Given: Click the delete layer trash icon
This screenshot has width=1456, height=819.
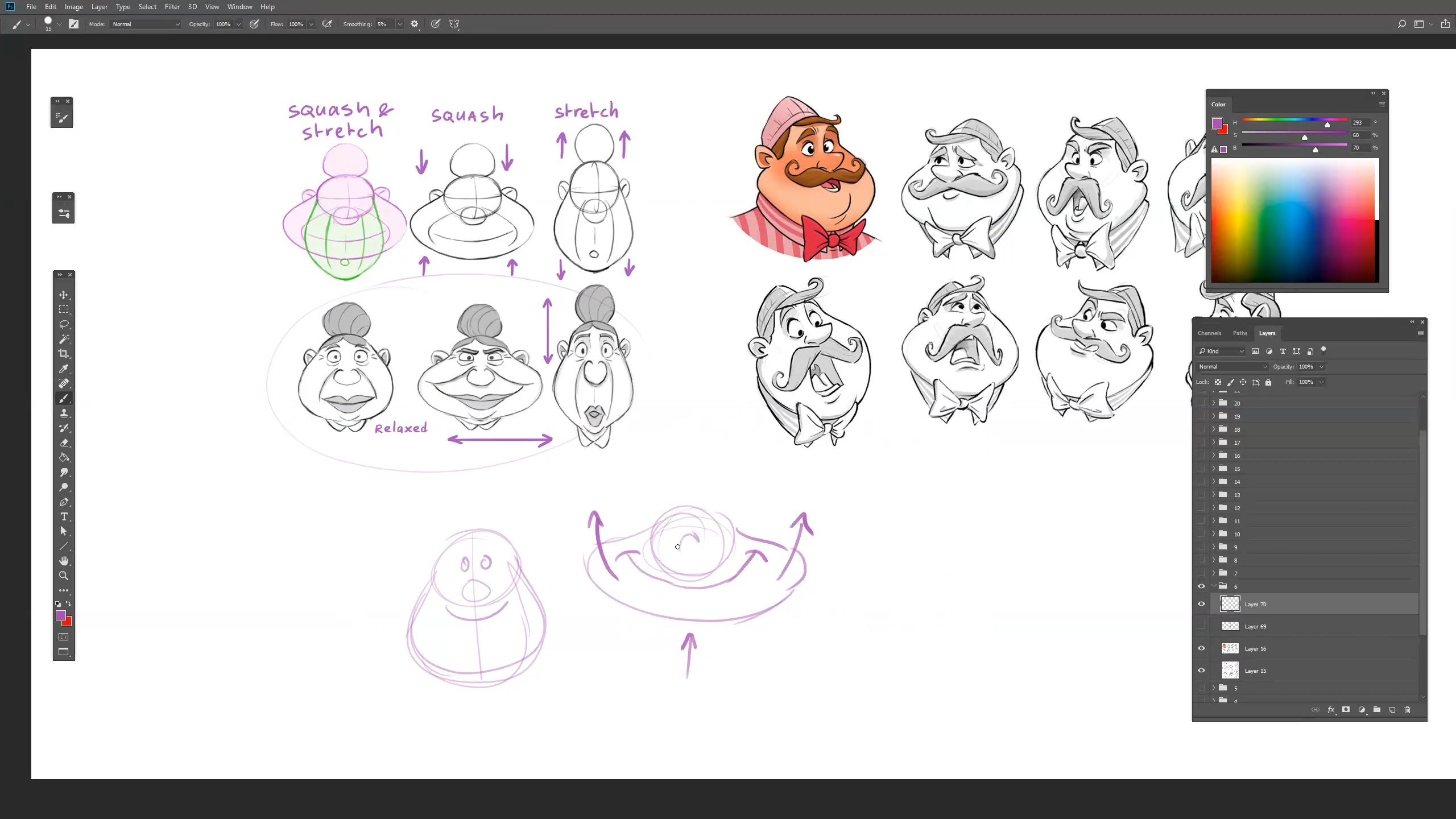Looking at the screenshot, I should pyautogui.click(x=1408, y=710).
